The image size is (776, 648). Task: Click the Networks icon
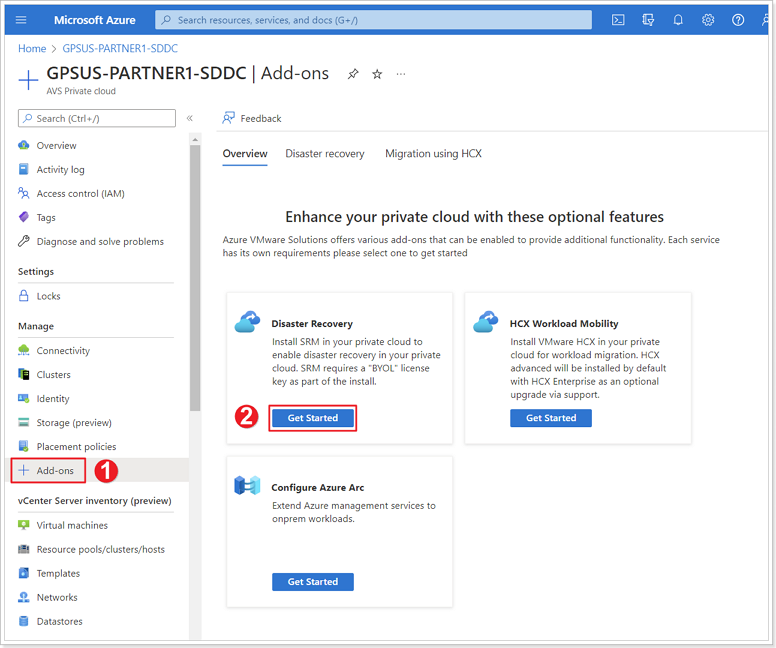pyautogui.click(x=24, y=597)
